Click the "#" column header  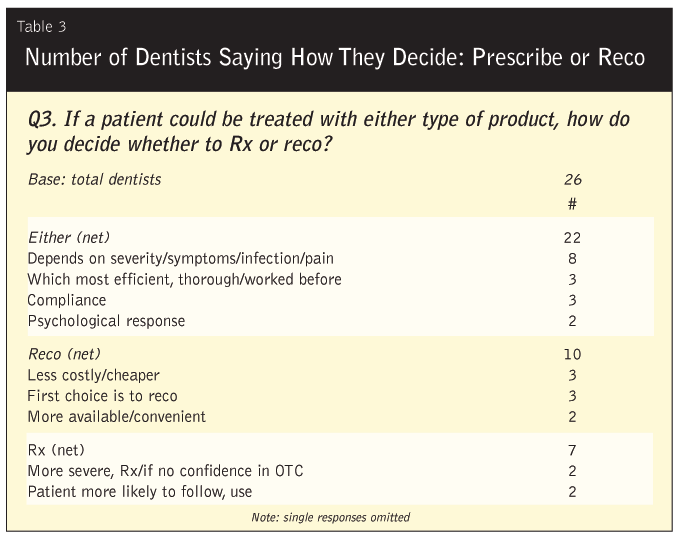point(572,203)
